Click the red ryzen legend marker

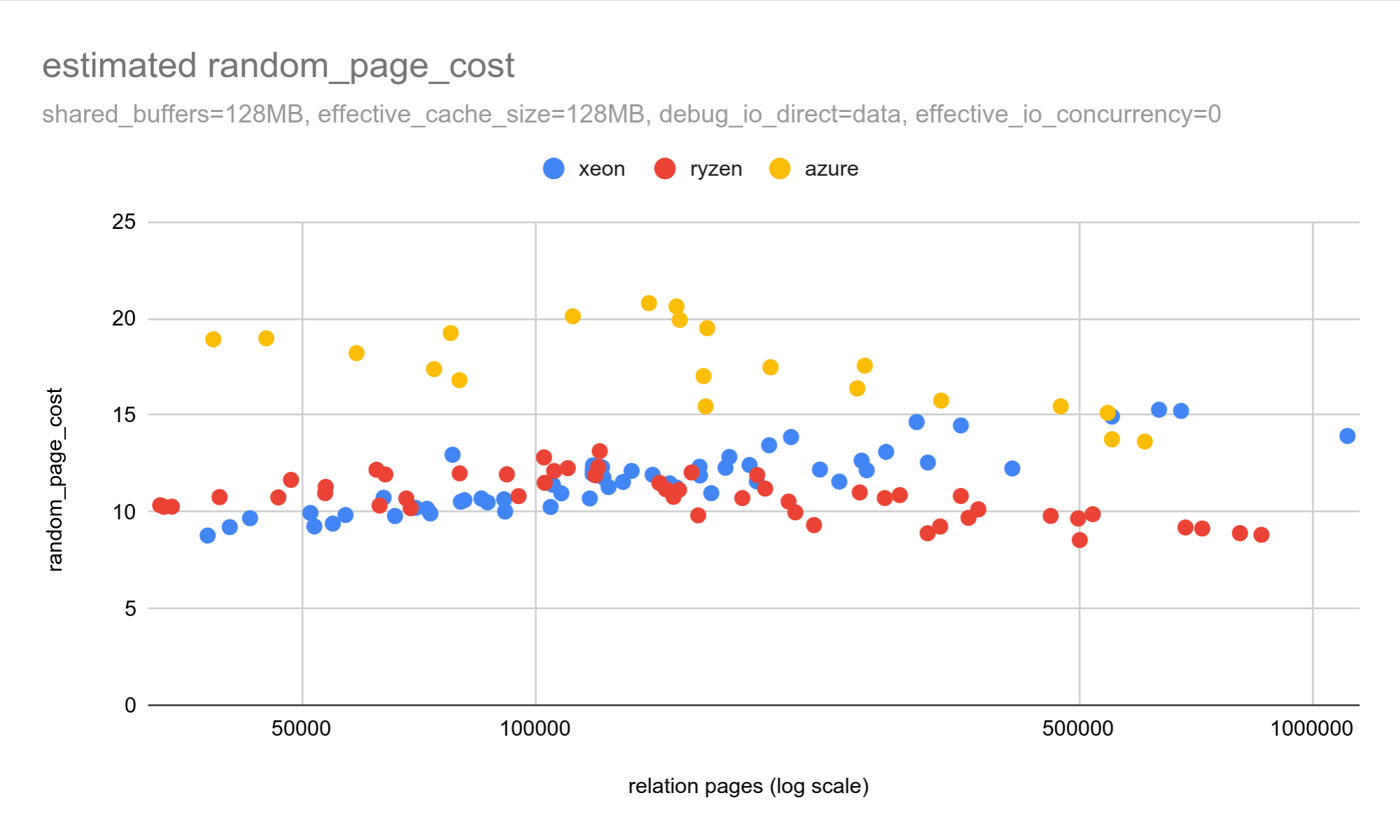point(664,169)
